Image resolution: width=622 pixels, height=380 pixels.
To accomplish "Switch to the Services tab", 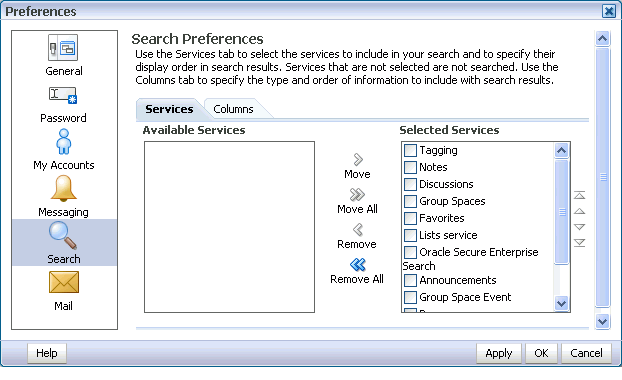I will 169,109.
